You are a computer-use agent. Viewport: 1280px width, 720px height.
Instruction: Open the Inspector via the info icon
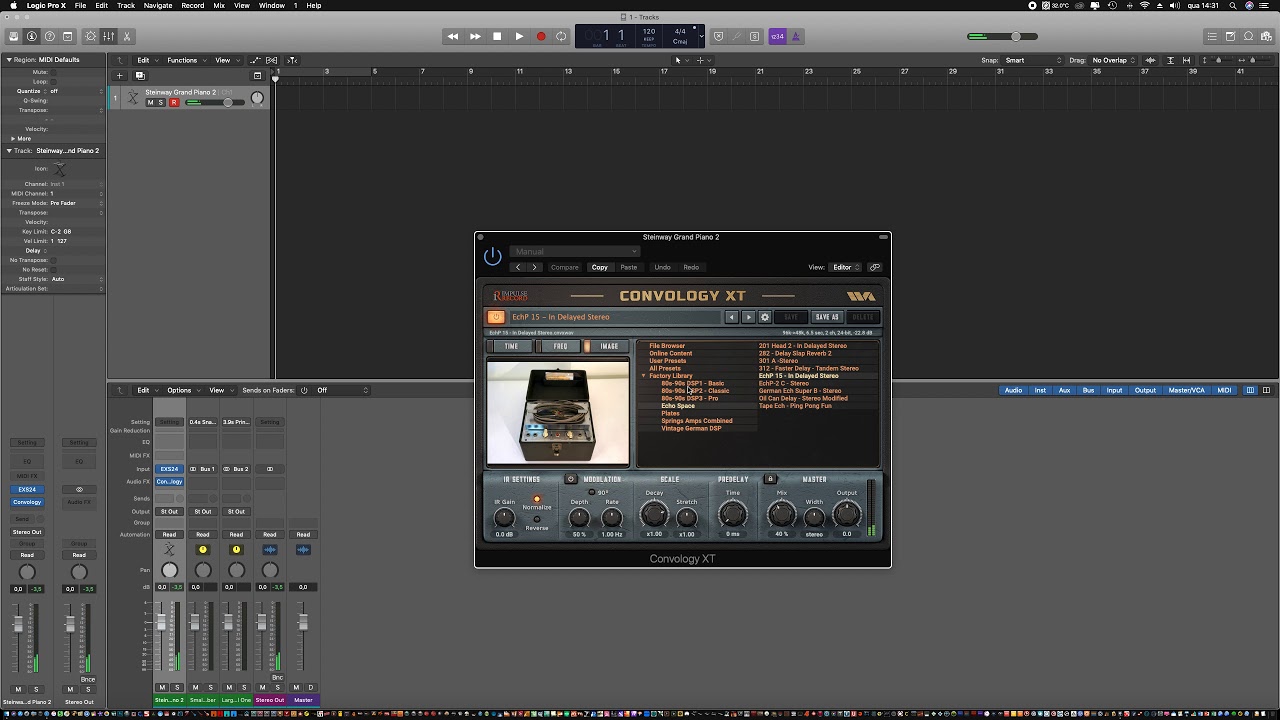[32, 37]
